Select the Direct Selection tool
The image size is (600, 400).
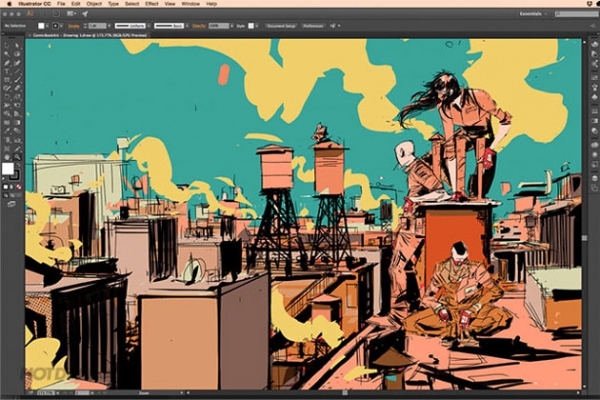click(x=17, y=46)
